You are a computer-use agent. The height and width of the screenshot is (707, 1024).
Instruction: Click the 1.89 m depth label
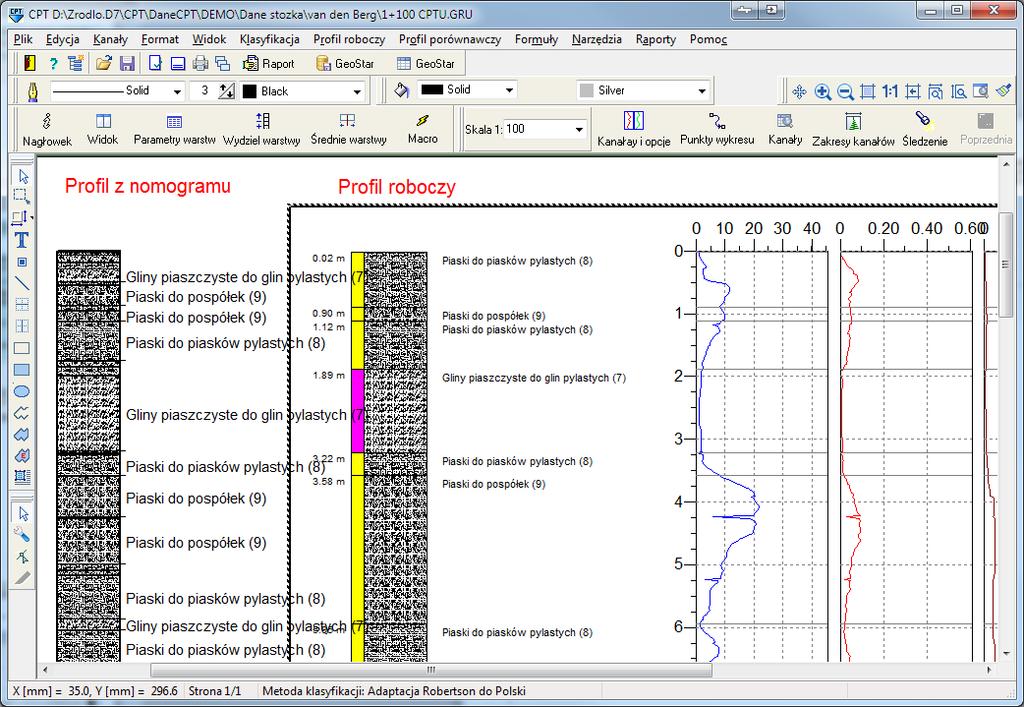coord(328,375)
